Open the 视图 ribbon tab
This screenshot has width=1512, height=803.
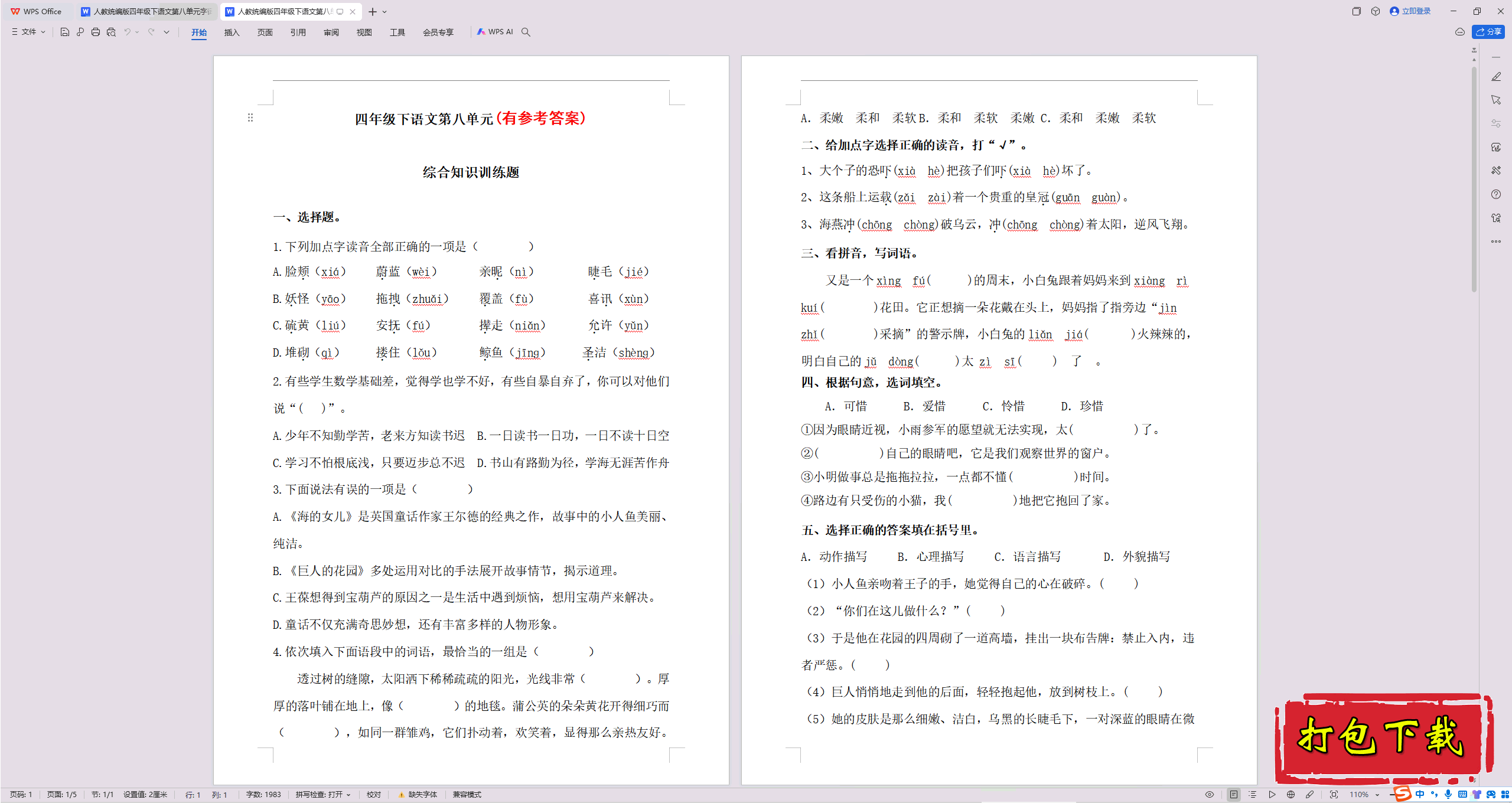pos(364,32)
